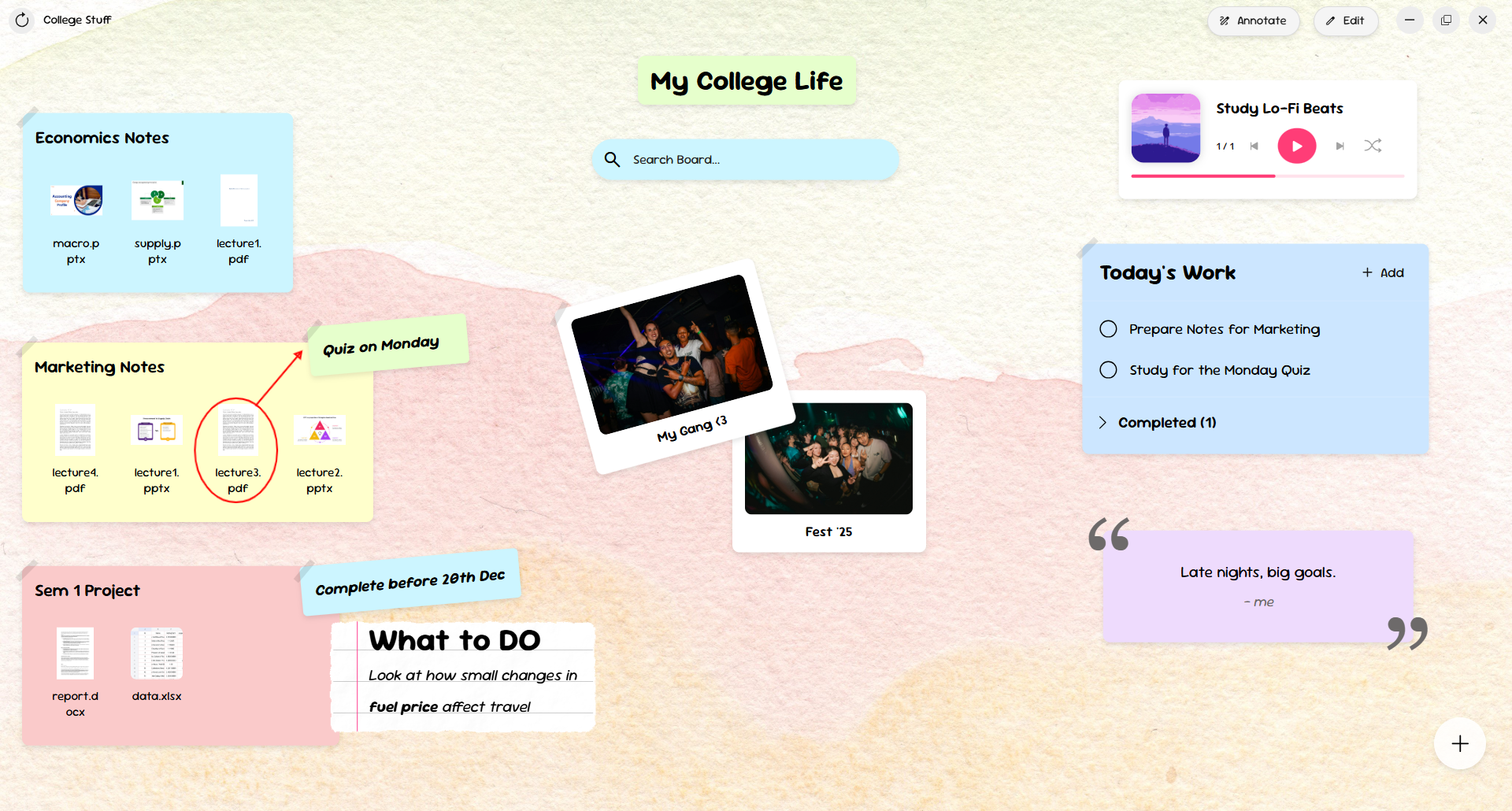The height and width of the screenshot is (811, 1512).
Task: Check off Prepare Notes for Marketing
Action: (1108, 329)
